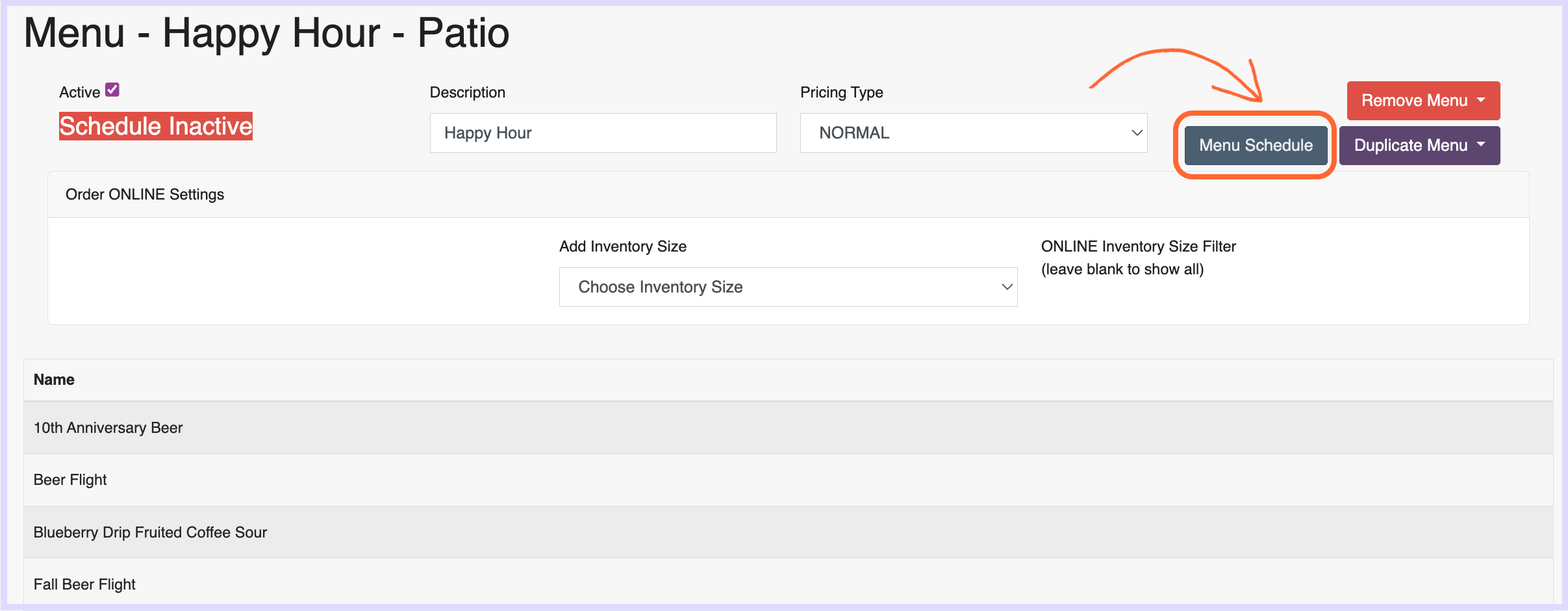Screen dimensions: 1568x611
Task: Click the Description field containing Happy Hour
Action: coord(603,133)
